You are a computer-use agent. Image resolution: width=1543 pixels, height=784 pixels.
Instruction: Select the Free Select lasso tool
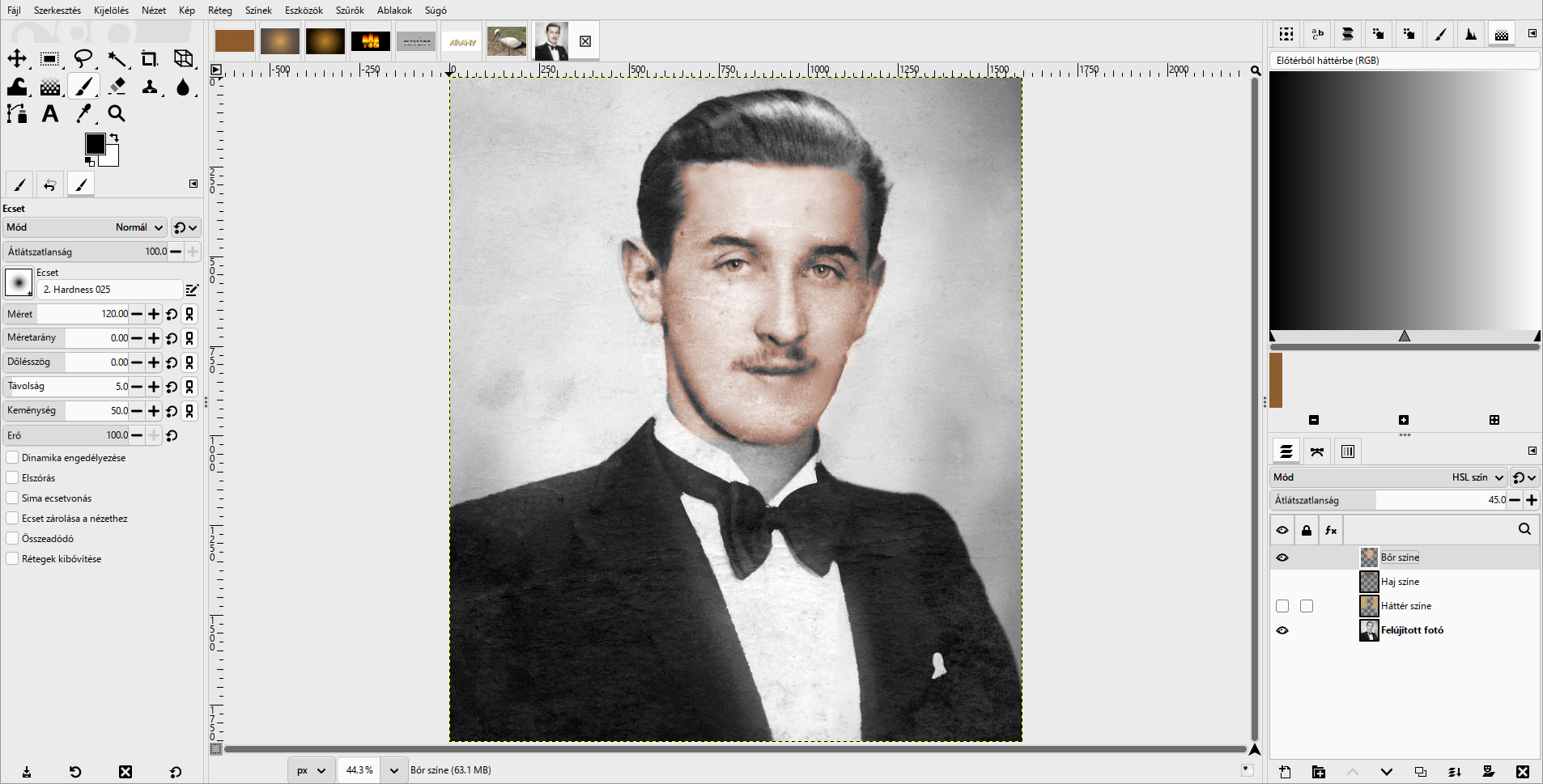pos(83,58)
